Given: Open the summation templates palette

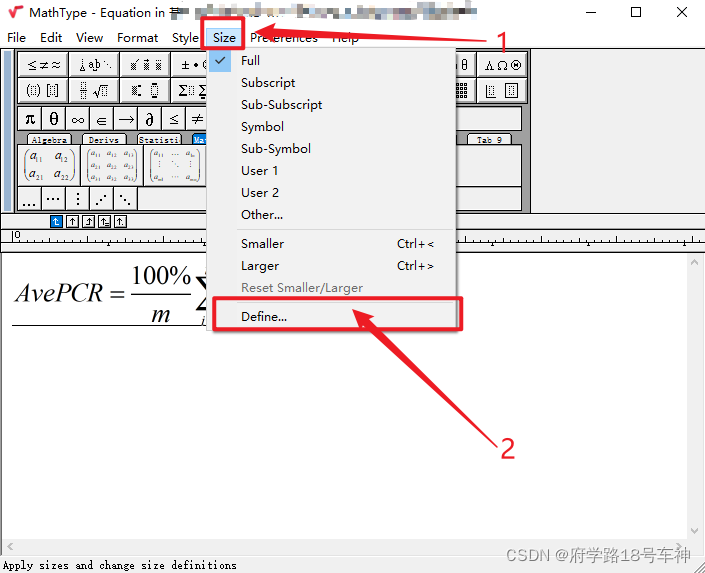Looking at the screenshot, I should (190, 90).
